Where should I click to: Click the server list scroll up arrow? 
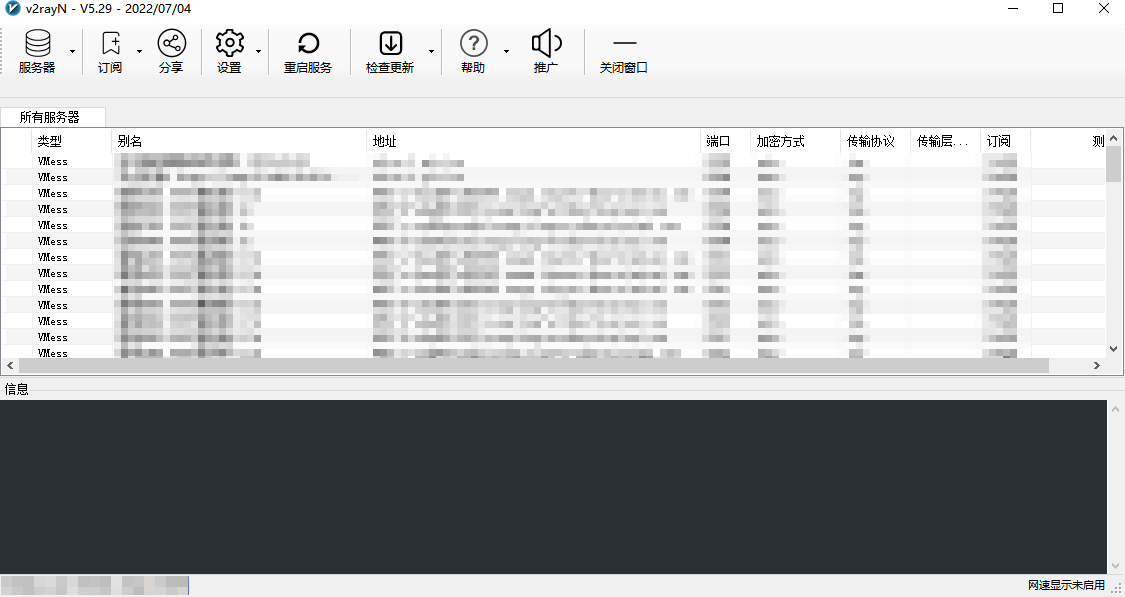[x=1114, y=138]
